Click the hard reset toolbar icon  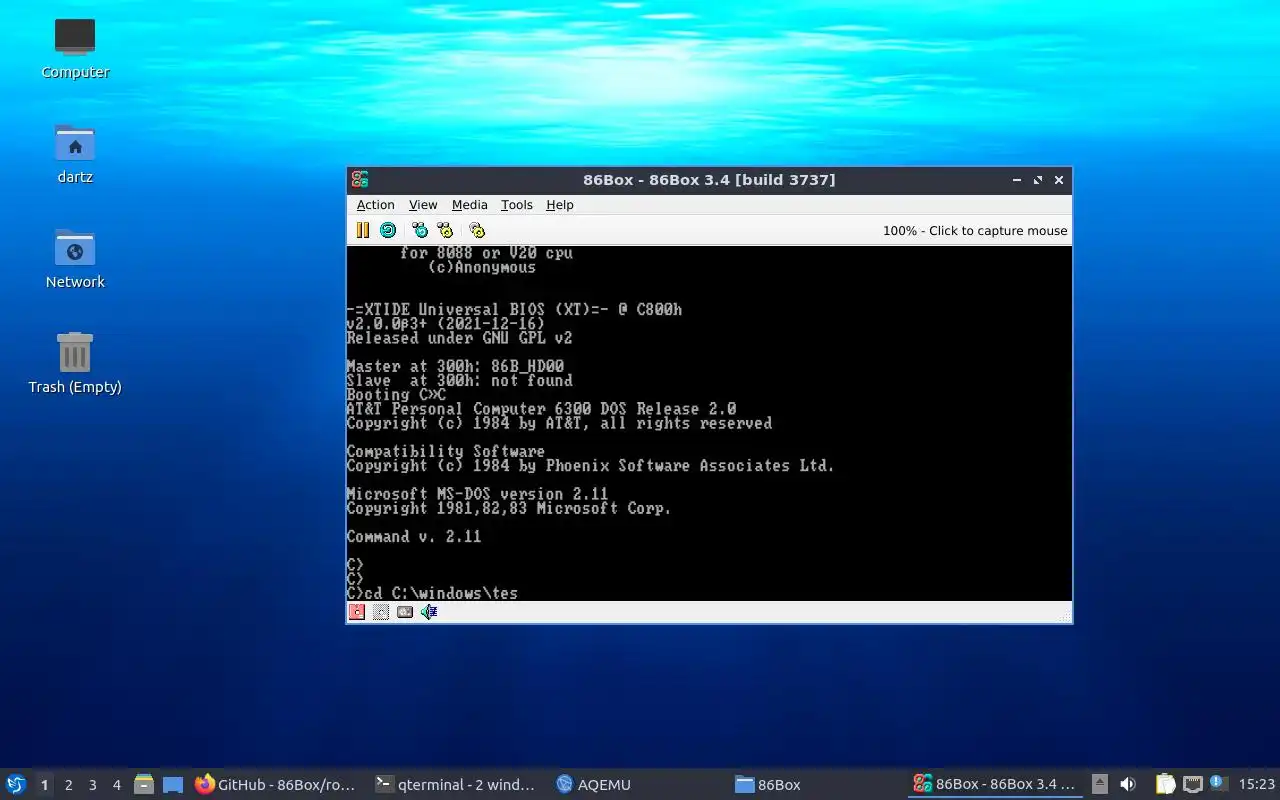(388, 230)
